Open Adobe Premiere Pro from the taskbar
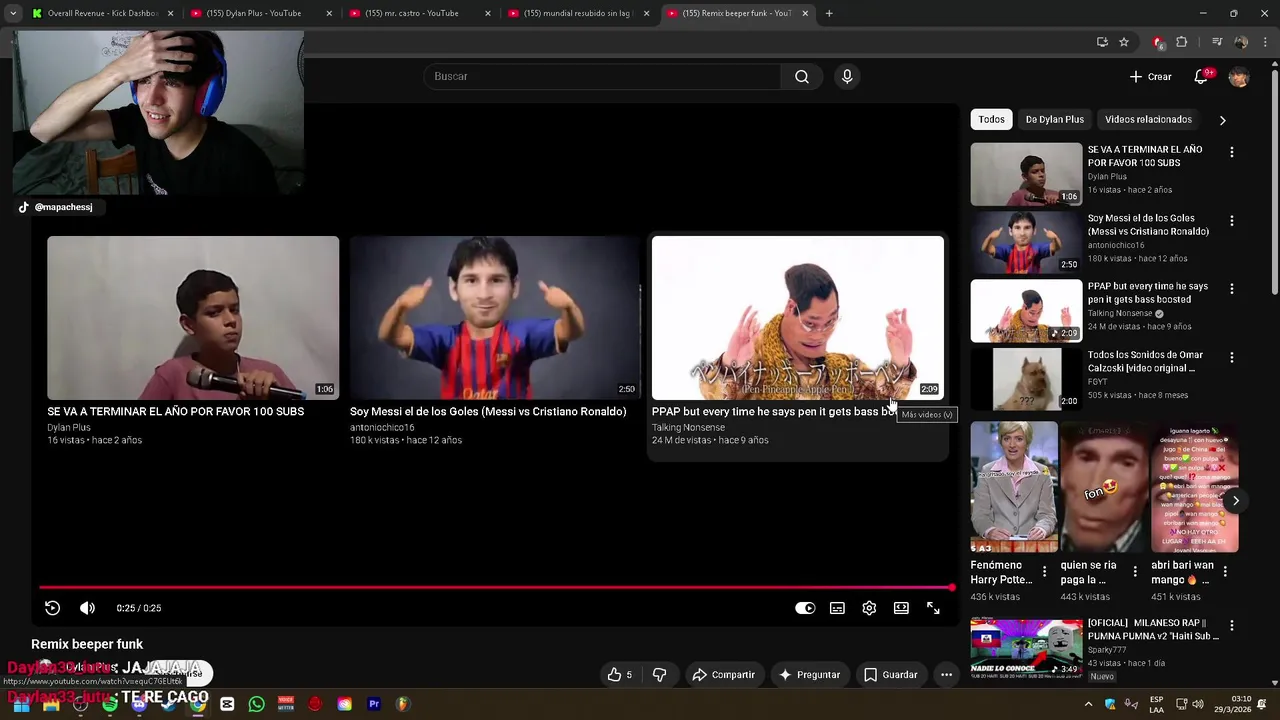 pyautogui.click(x=374, y=704)
